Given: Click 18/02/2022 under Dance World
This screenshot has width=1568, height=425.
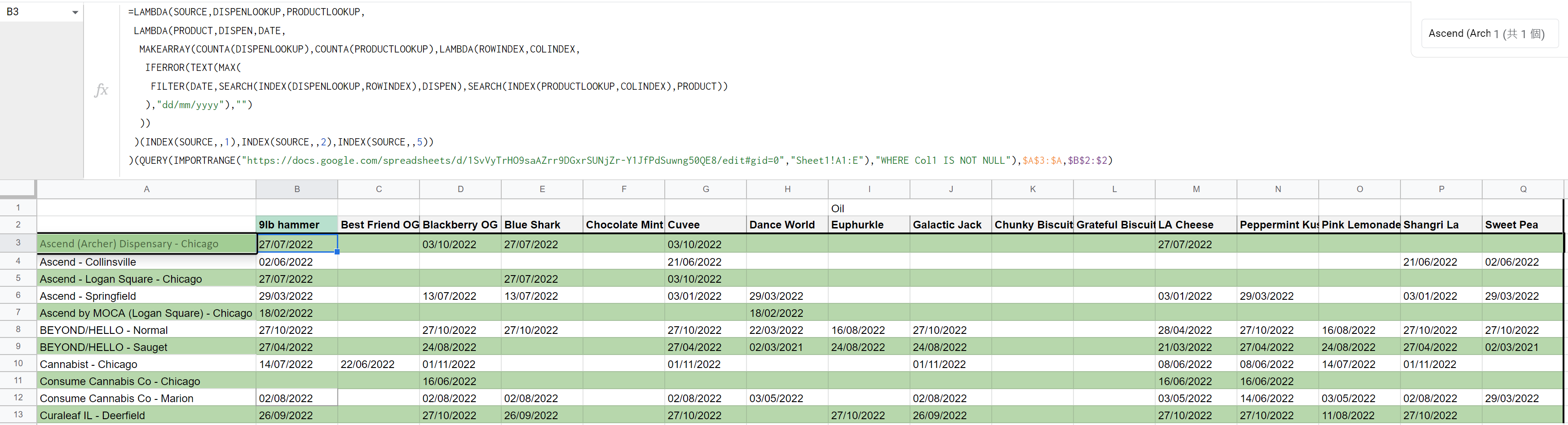Looking at the screenshot, I should point(787,312).
